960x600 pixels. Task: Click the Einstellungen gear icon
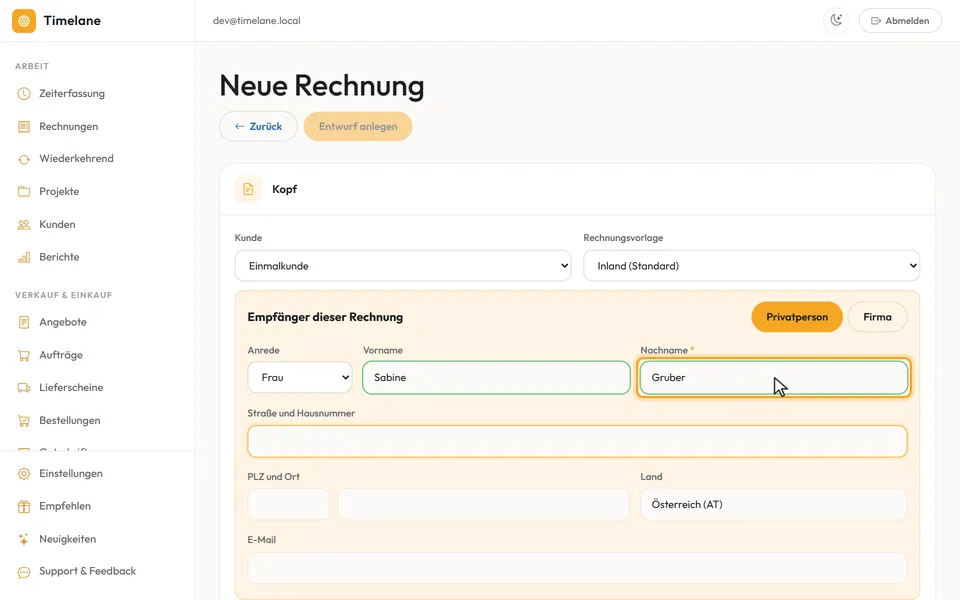pos(24,474)
